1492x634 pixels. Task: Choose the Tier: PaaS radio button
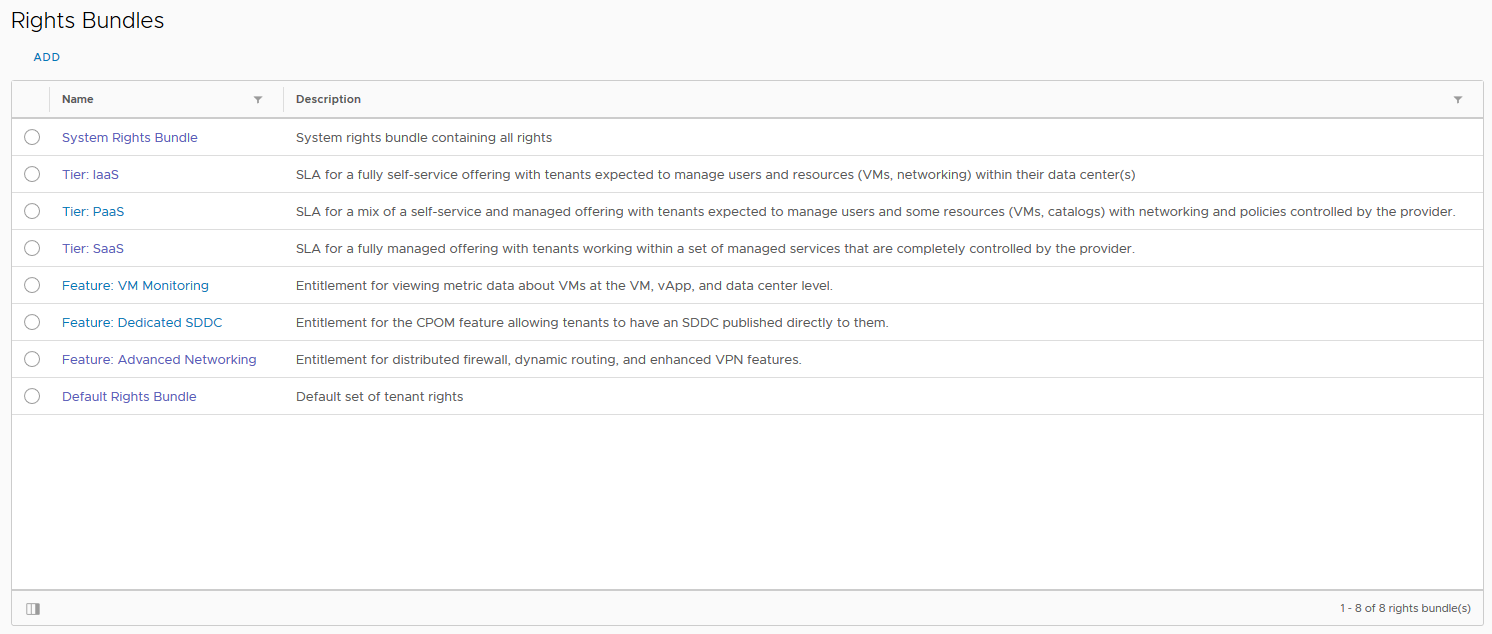(32, 211)
